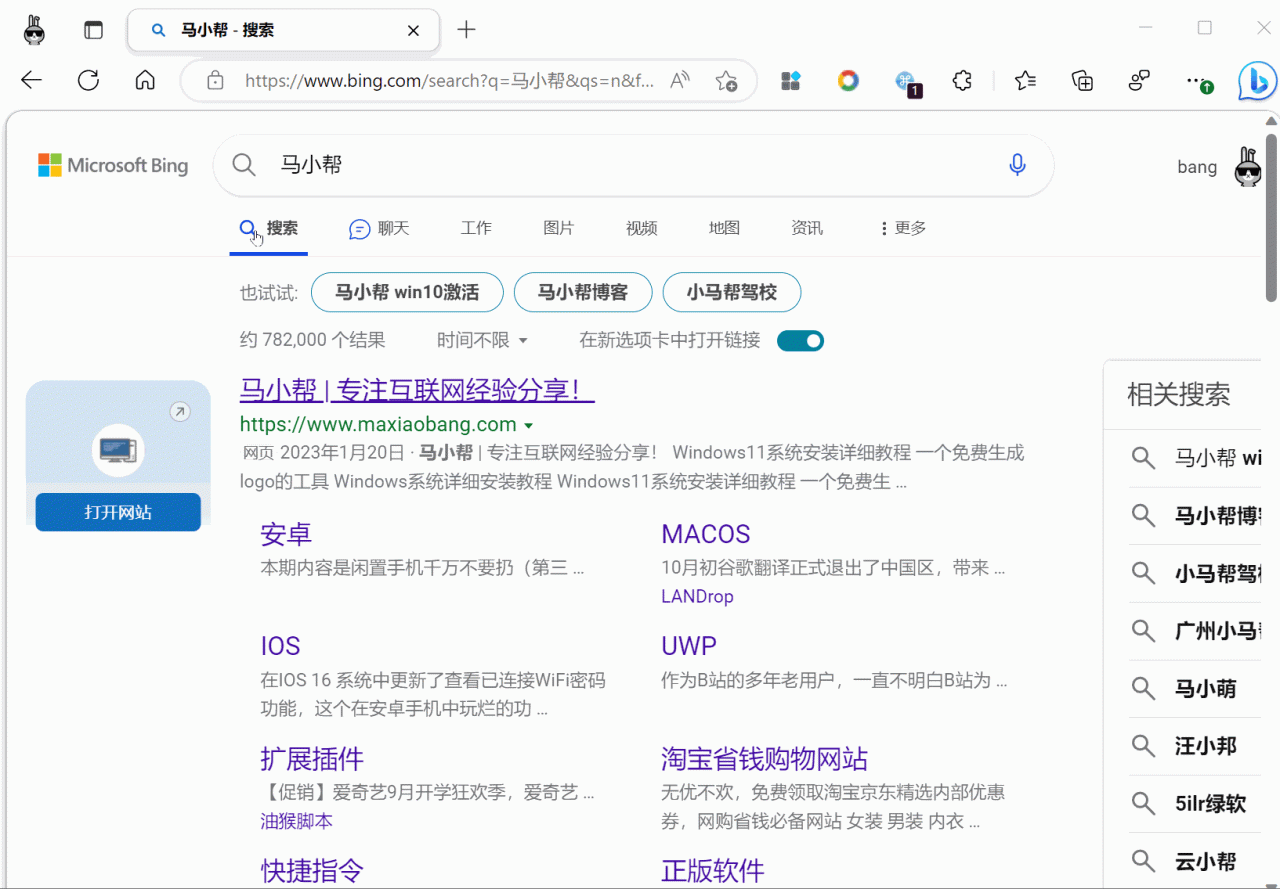Screen dimensions: 1280x889
Task: Open the 安卓 result link
Action: [x=286, y=534]
